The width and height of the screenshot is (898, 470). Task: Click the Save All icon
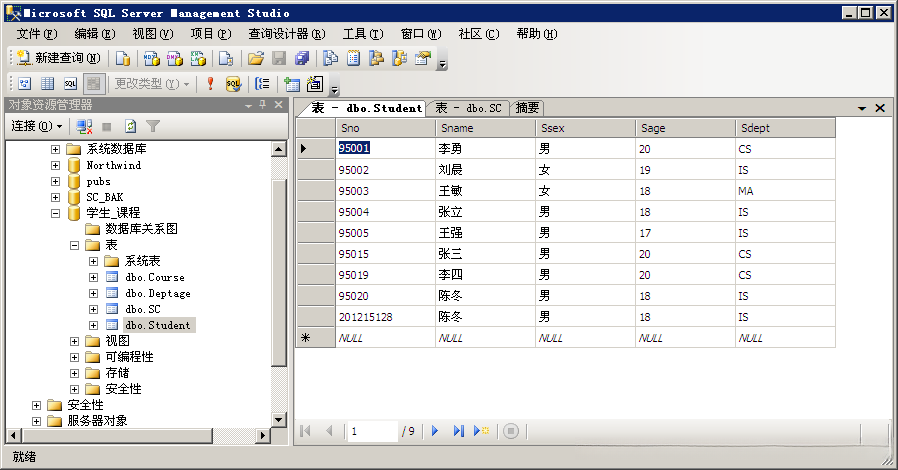(302, 58)
